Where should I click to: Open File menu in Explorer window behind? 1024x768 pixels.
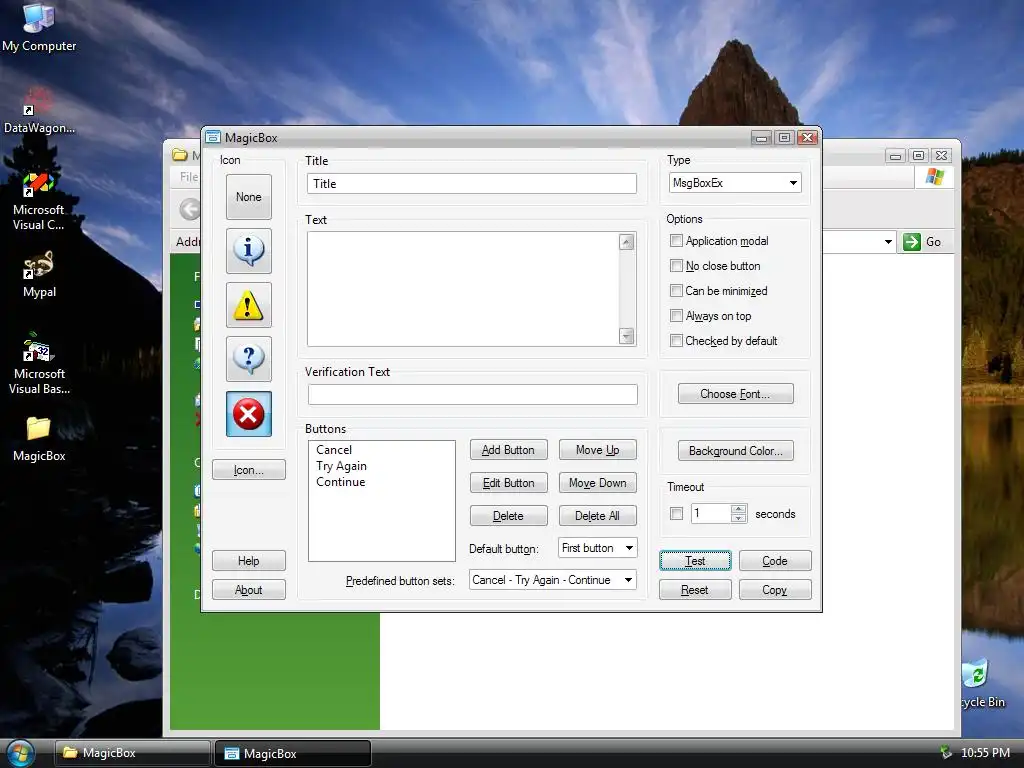[x=189, y=177]
